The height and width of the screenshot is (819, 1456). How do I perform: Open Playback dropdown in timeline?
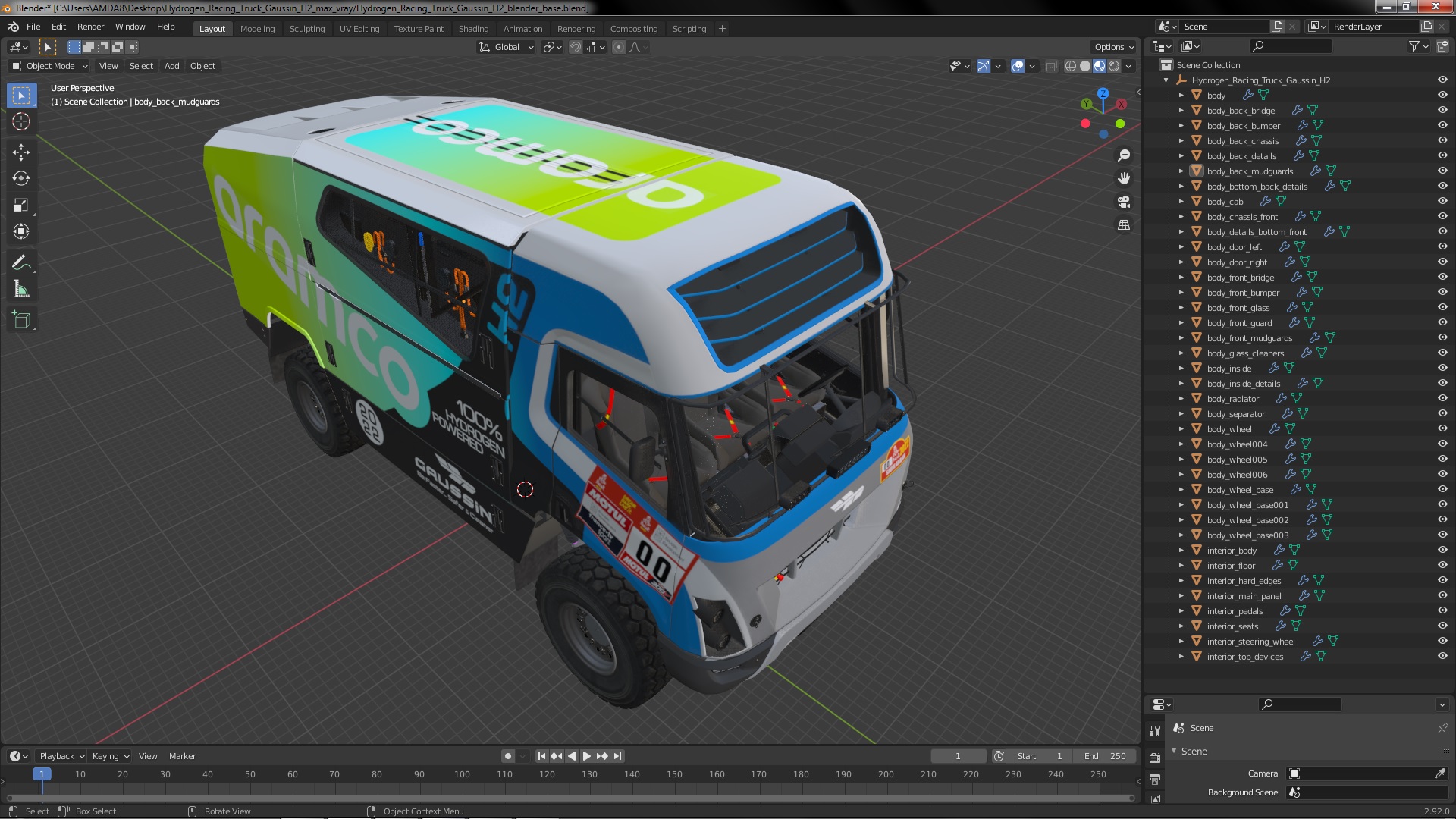click(x=61, y=756)
